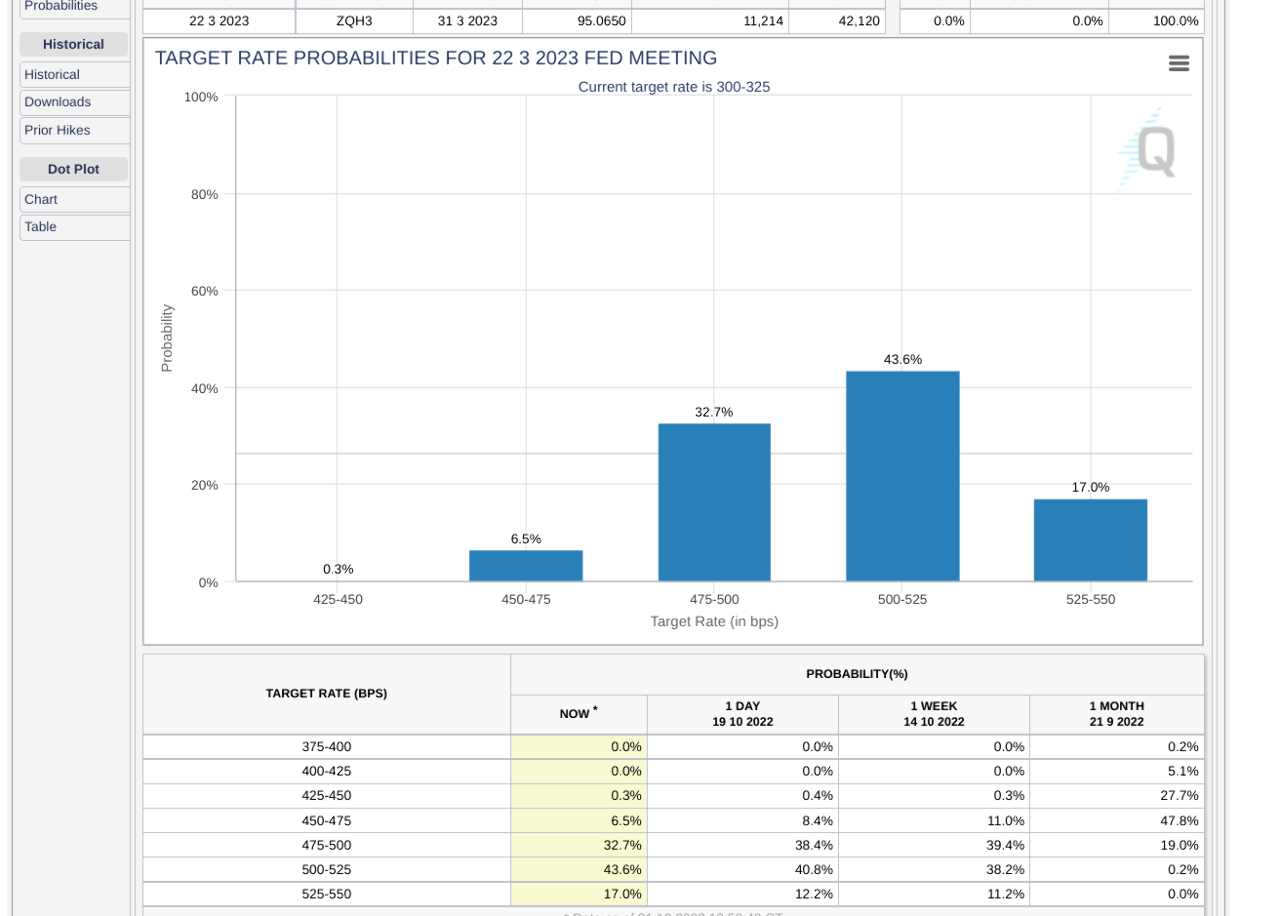Click the Current target rate is 300-325 text

[x=674, y=87]
